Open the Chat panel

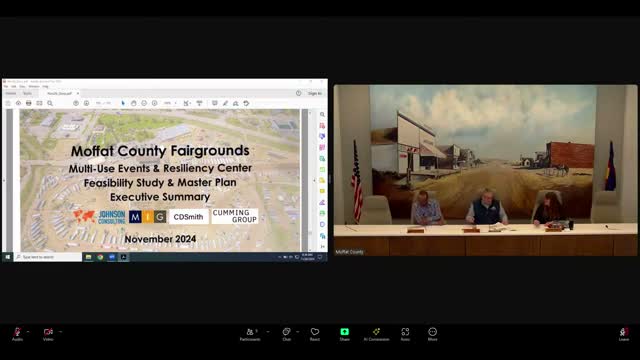[287, 334]
